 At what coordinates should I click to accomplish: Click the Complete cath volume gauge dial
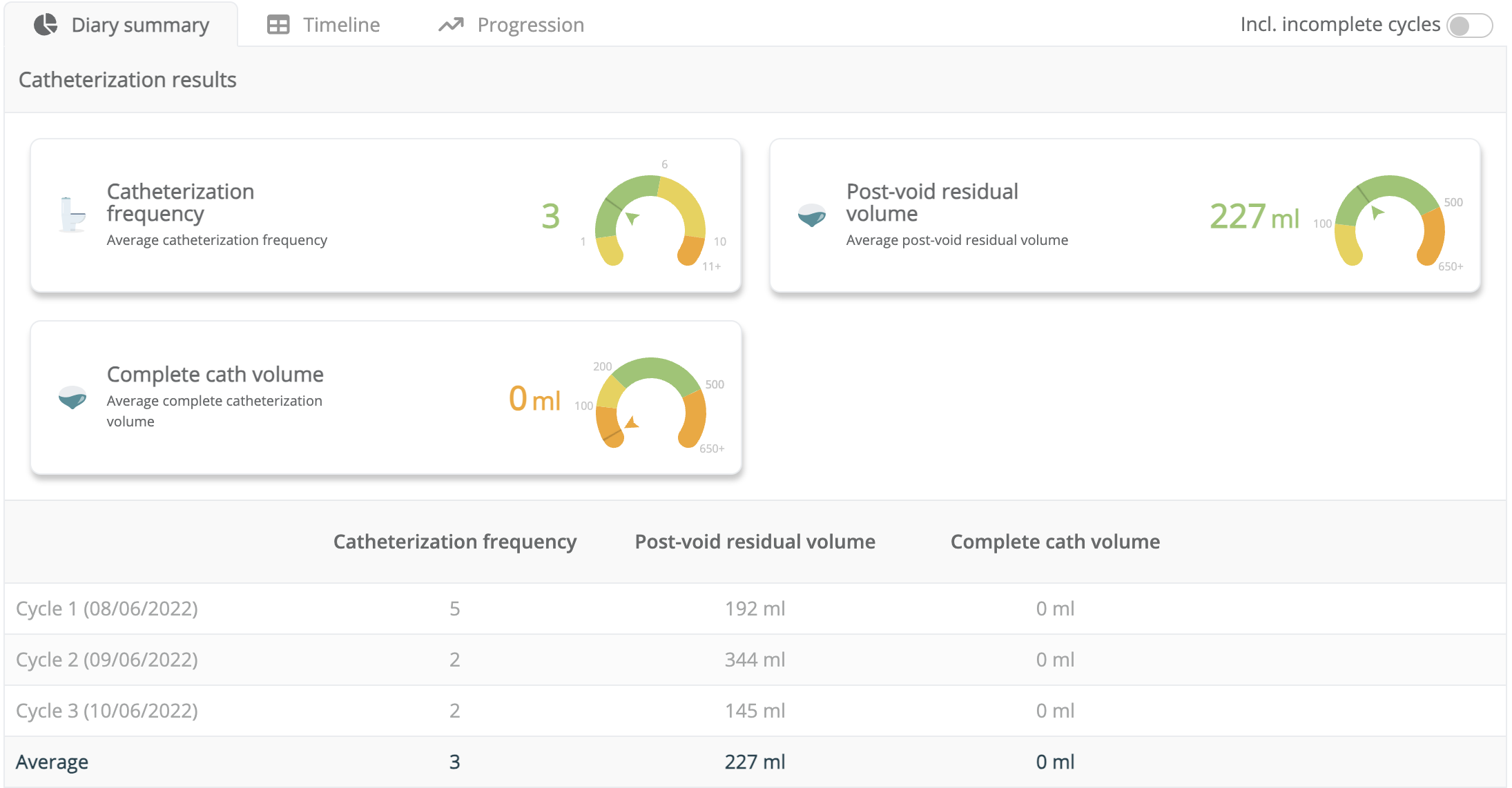650,402
